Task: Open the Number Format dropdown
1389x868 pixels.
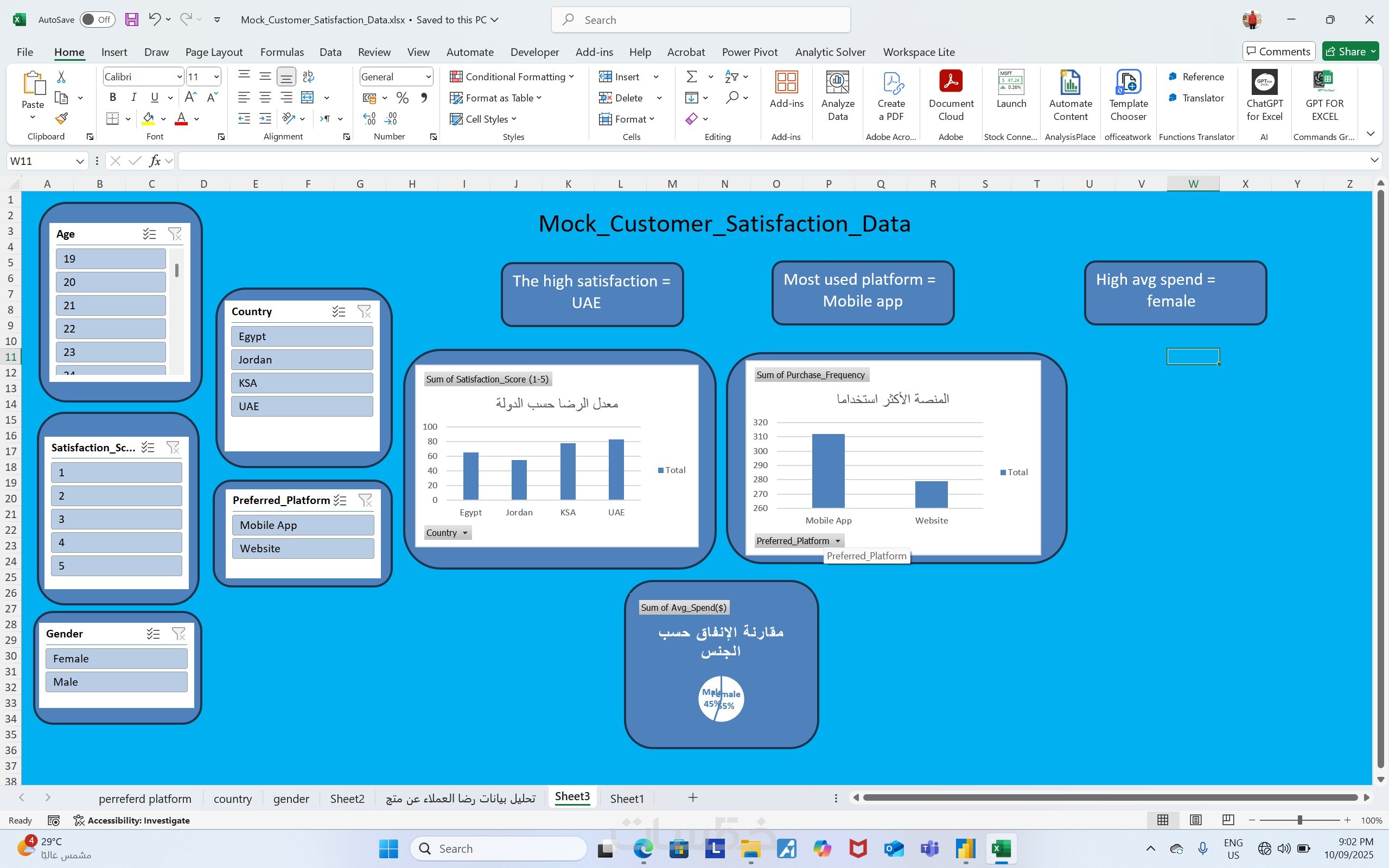Action: point(428,76)
